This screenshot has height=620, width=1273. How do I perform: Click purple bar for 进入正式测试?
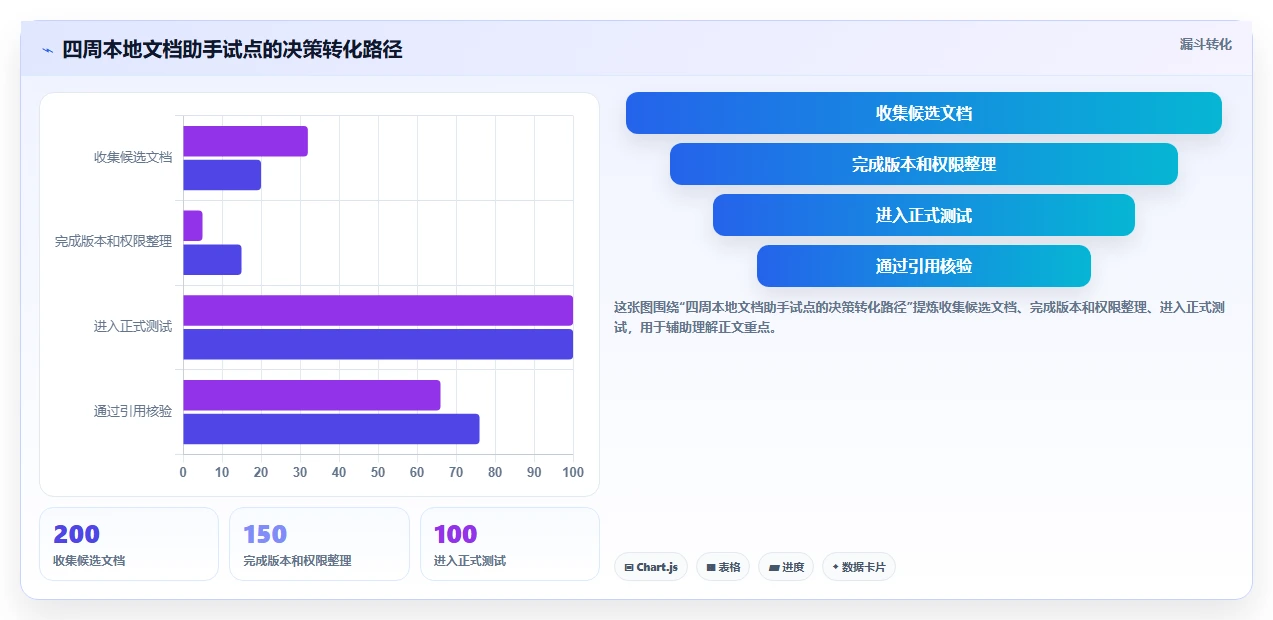(x=378, y=310)
